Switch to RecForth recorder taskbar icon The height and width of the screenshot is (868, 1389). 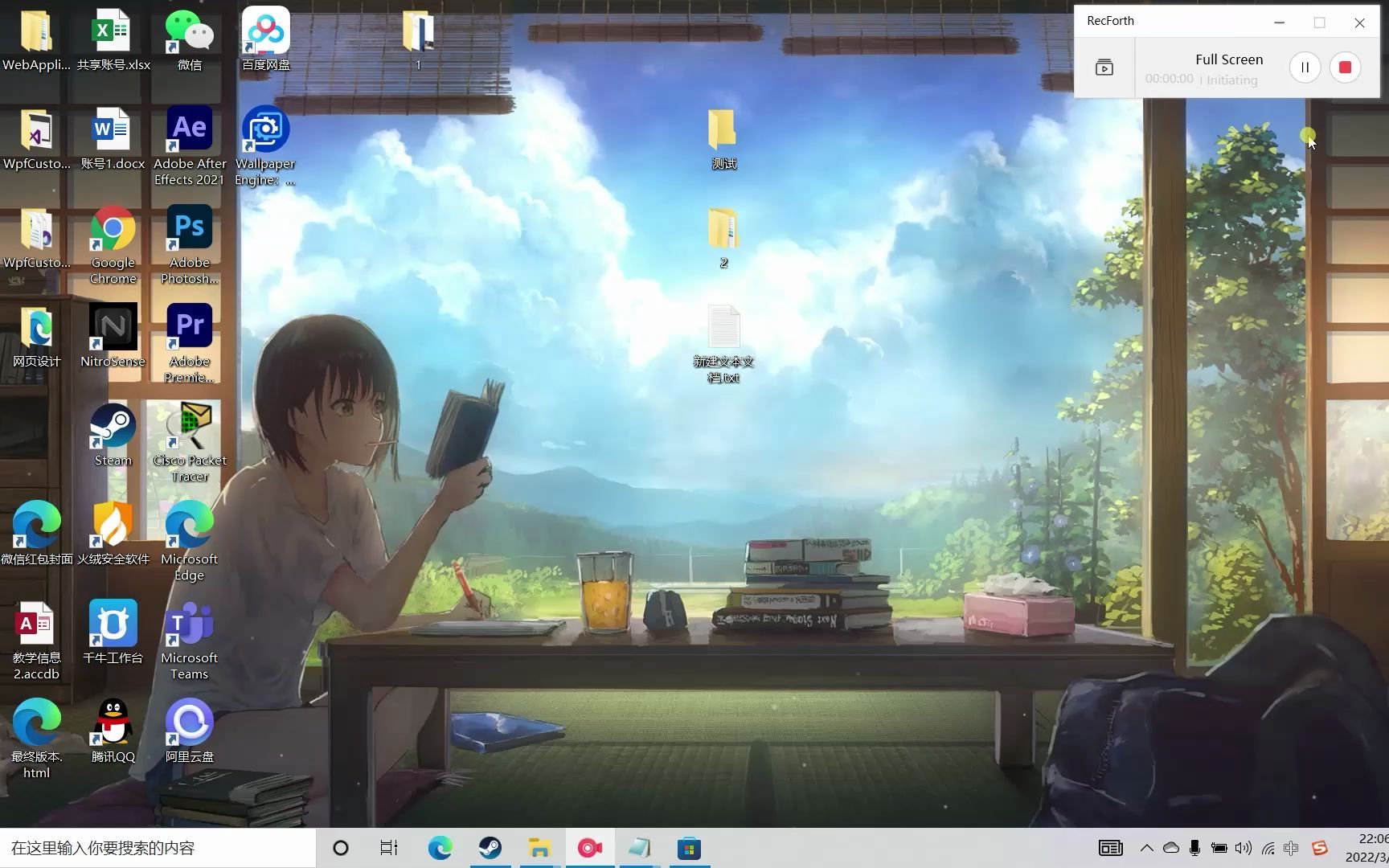[x=589, y=848]
